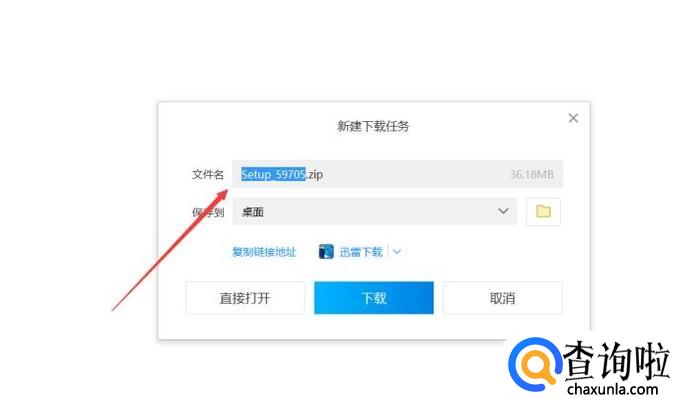Click the 查询啦 watermark characters
The height and width of the screenshot is (420, 682).
[x=615, y=360]
